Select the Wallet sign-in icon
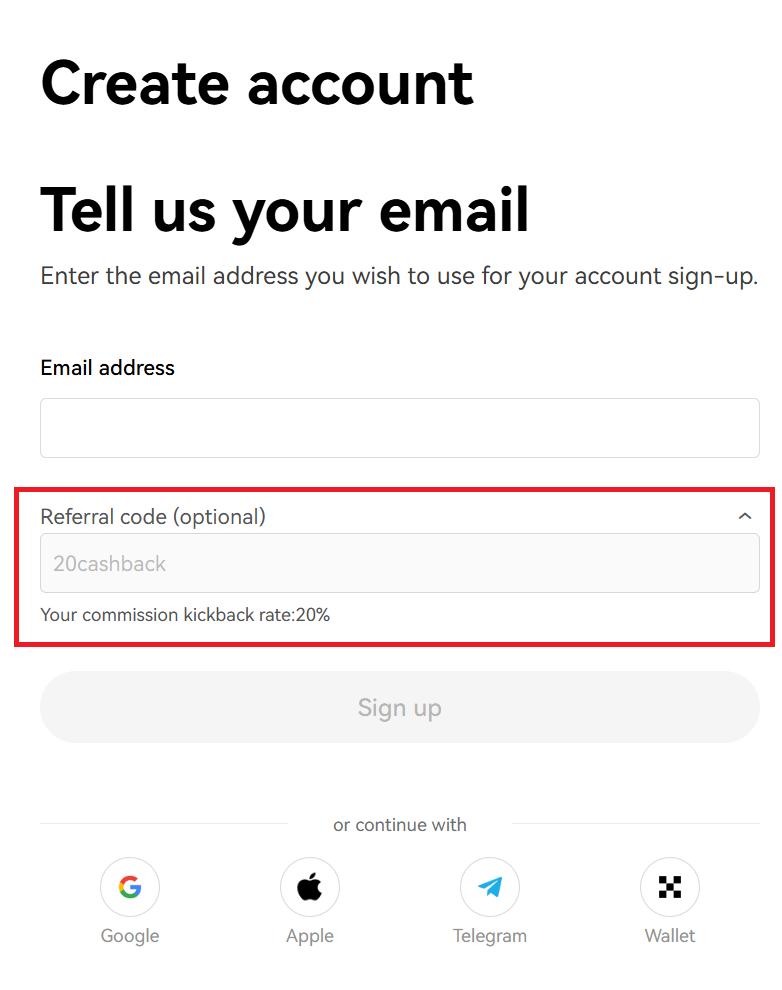 coord(670,887)
